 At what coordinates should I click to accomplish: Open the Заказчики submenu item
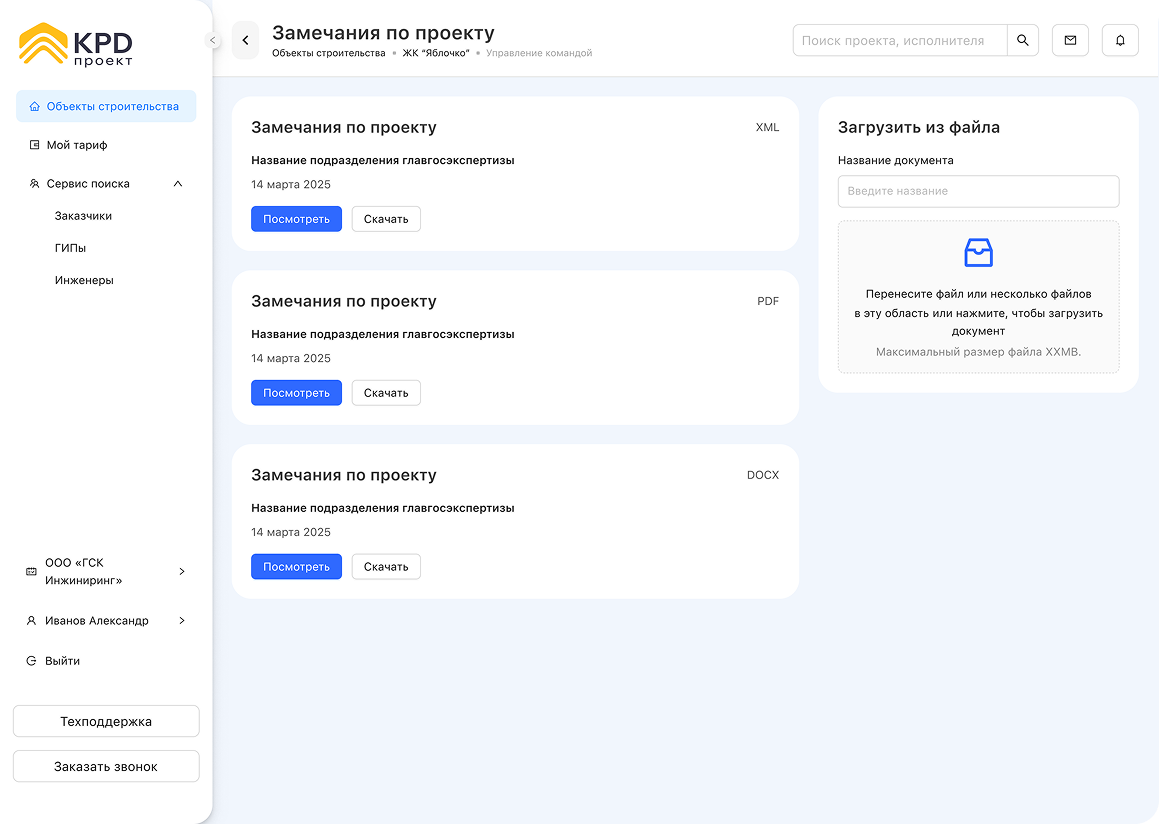[83, 216]
